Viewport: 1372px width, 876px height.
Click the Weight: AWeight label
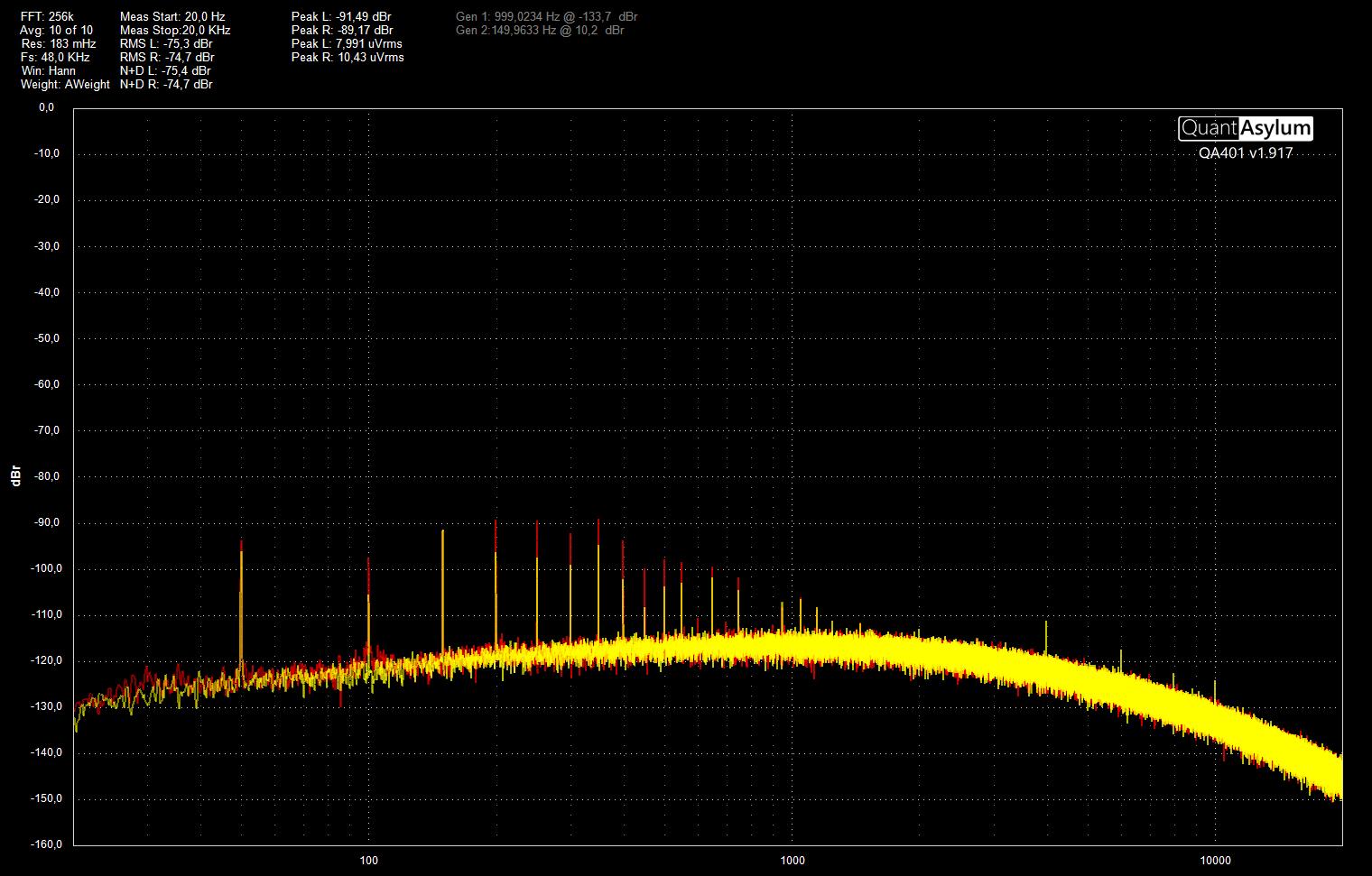point(65,84)
